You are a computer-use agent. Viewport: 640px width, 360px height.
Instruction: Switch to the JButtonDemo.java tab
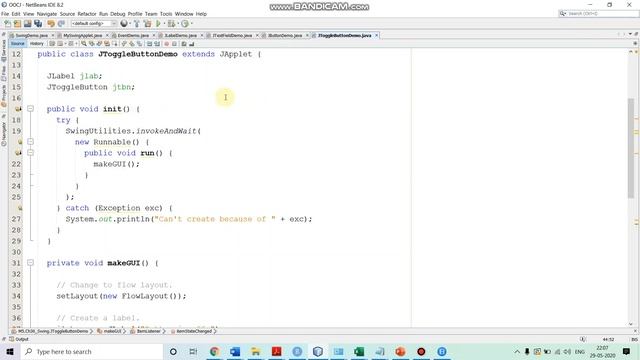[285, 36]
